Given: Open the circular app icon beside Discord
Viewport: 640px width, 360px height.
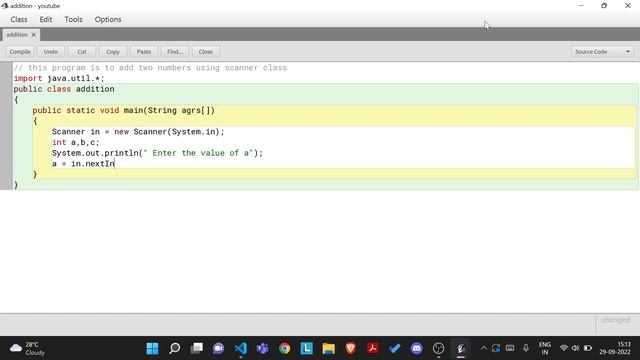Looking at the screenshot, I should (x=439, y=348).
